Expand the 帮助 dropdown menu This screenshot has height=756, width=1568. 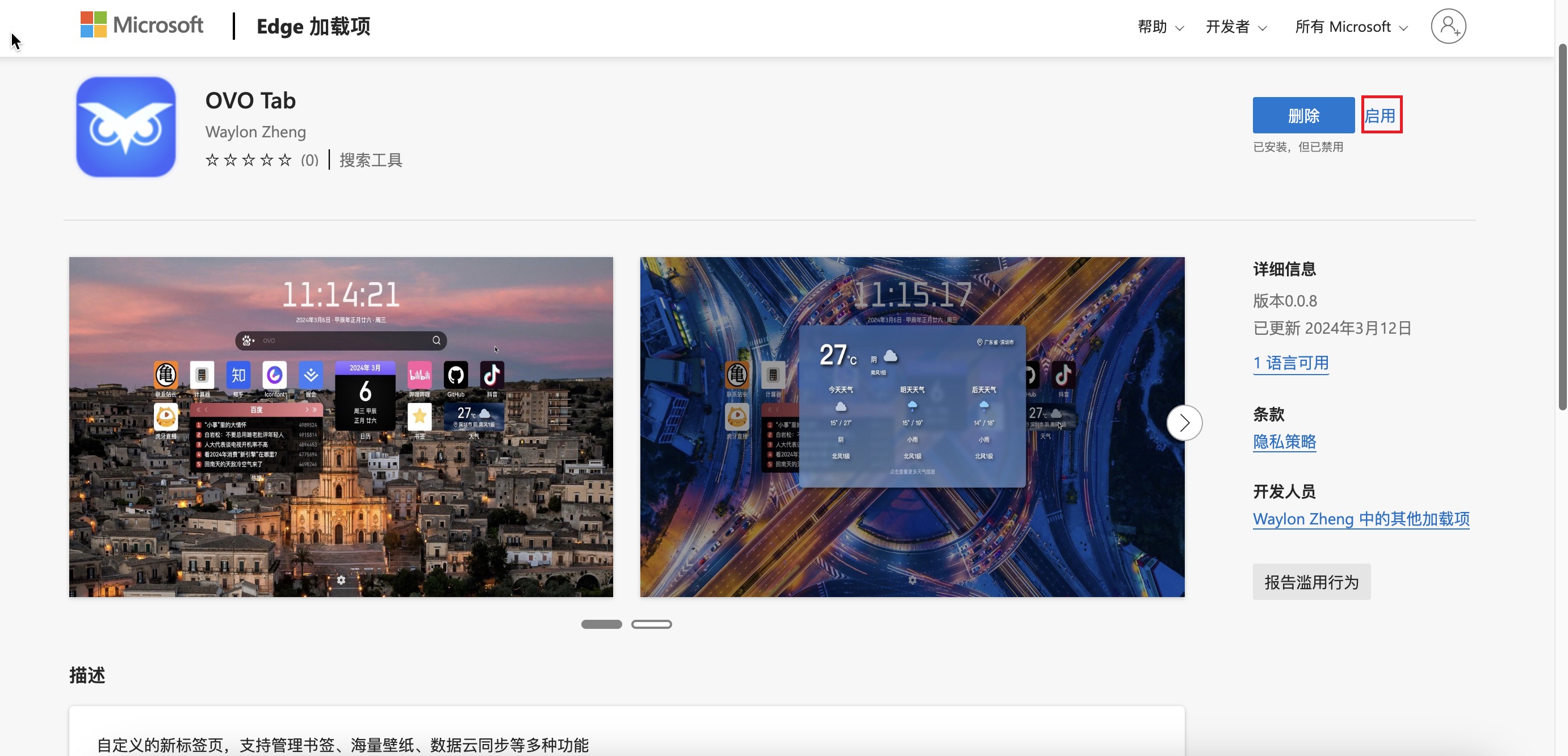click(x=1160, y=27)
